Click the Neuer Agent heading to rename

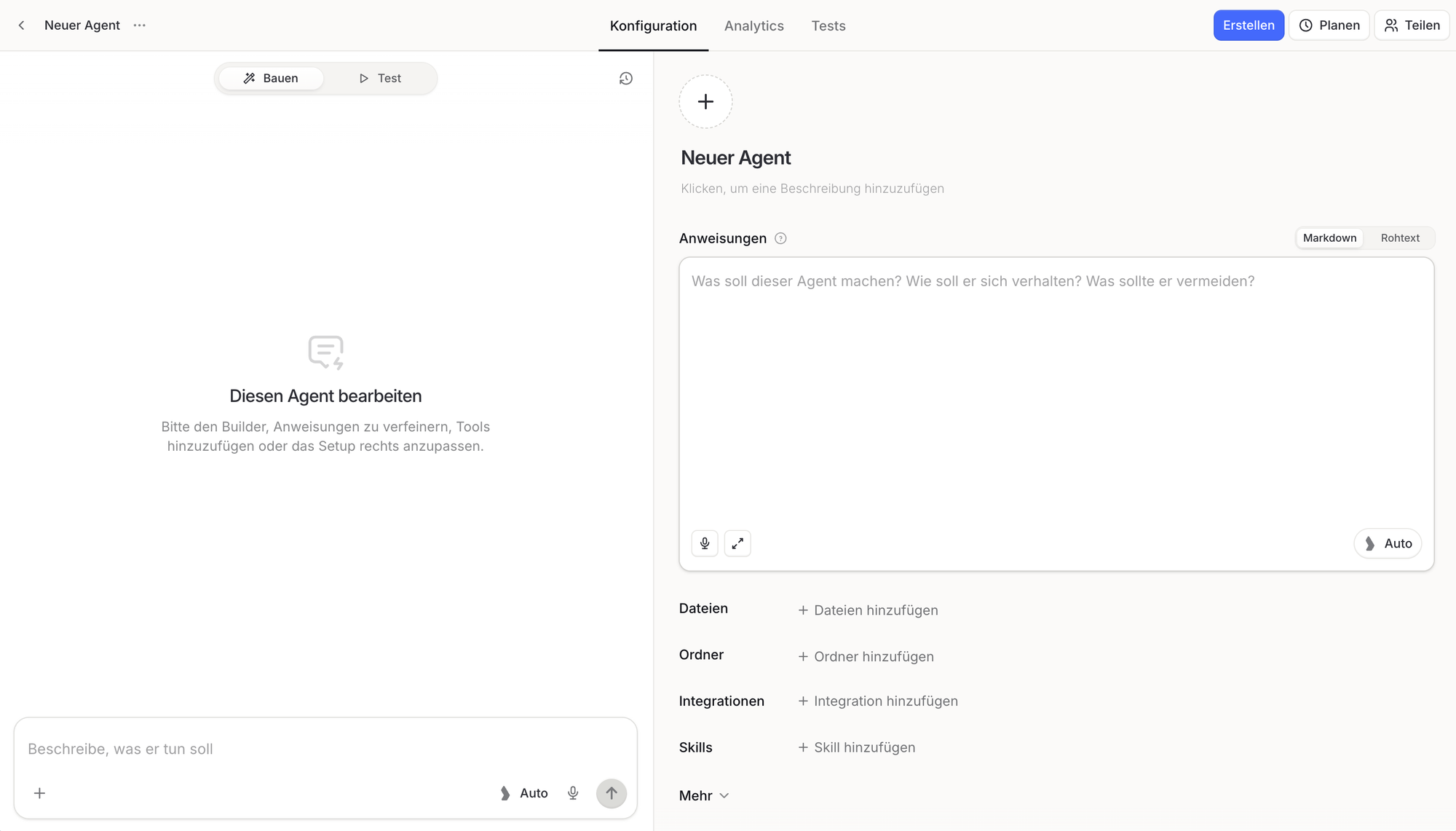(x=735, y=158)
